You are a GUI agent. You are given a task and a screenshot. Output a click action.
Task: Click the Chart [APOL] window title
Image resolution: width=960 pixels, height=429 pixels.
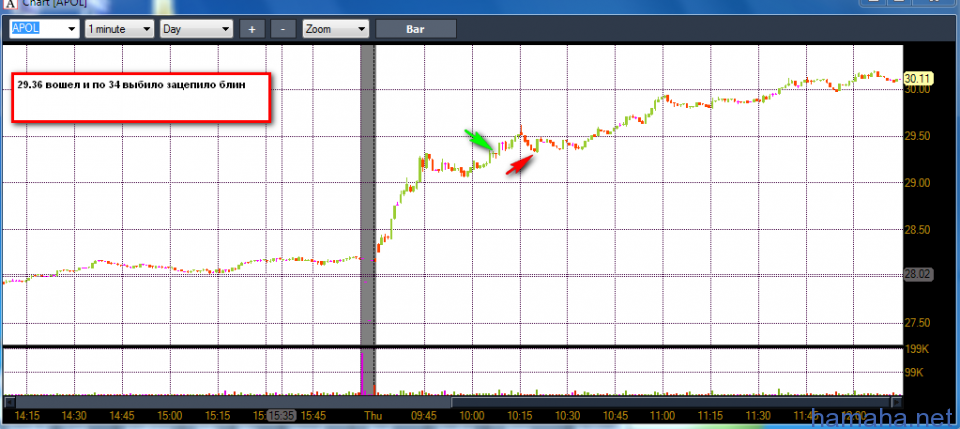[x=54, y=3]
